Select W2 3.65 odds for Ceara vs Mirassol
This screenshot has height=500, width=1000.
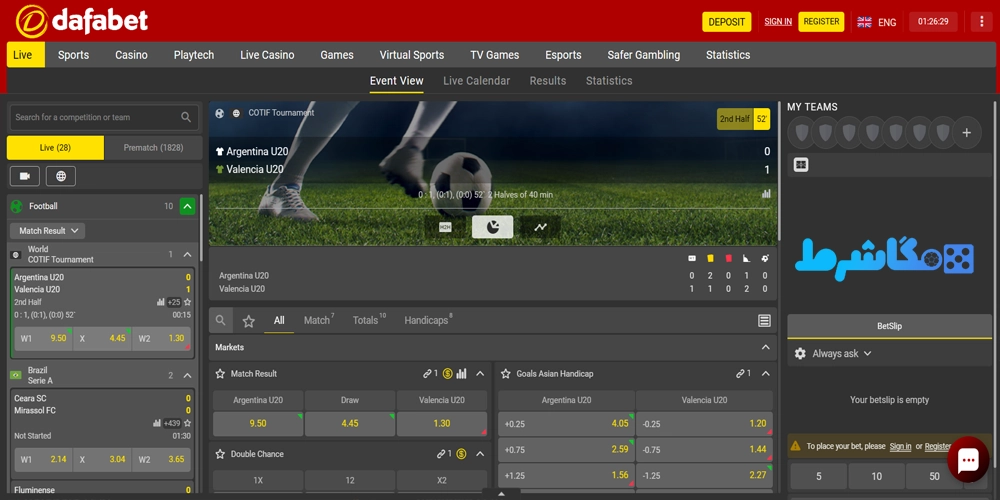tap(162, 459)
